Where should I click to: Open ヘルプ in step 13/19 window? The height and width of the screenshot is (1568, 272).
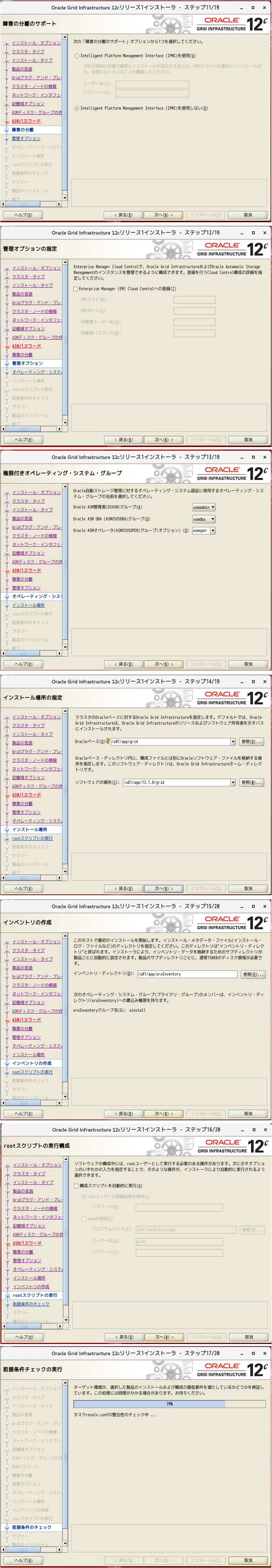click(x=23, y=664)
